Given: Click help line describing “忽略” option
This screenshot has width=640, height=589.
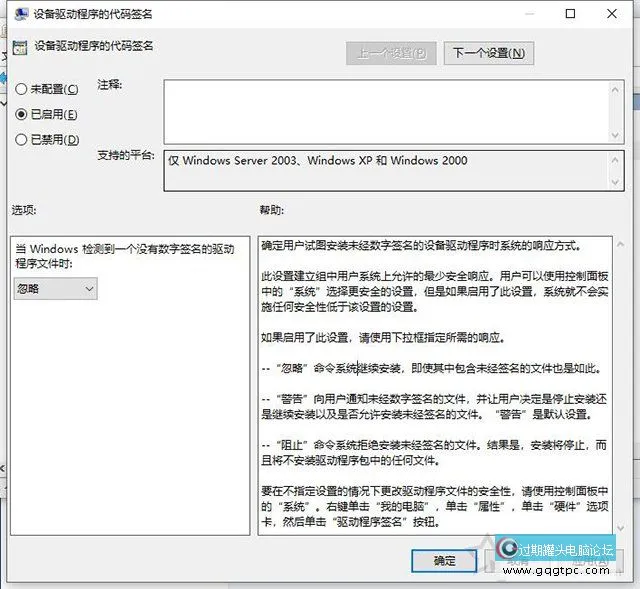Looking at the screenshot, I should [431, 368].
